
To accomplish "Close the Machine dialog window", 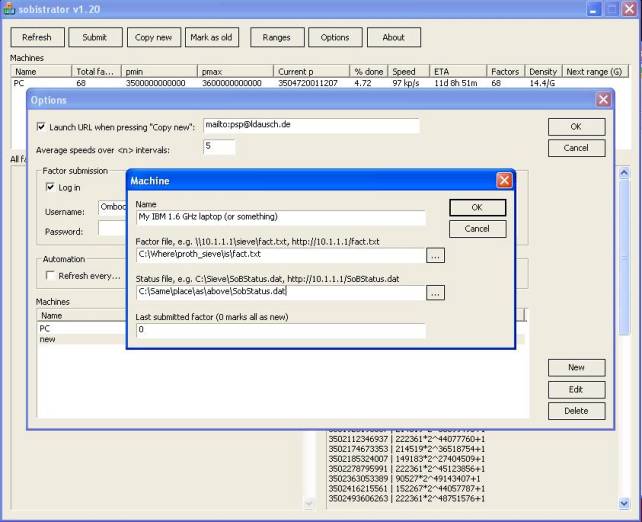I will (504, 180).
